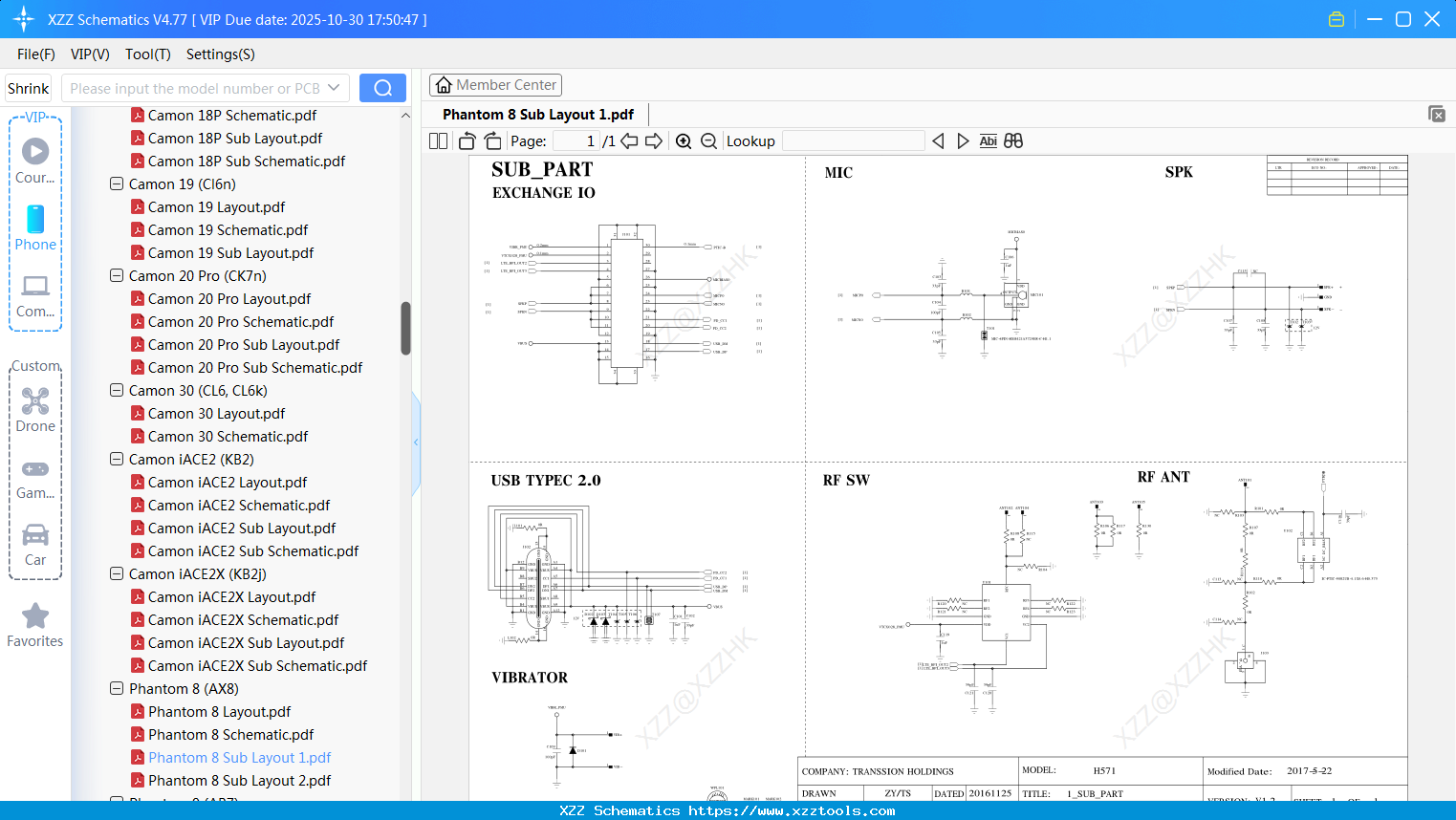Open the model number search dropdown
The height and width of the screenshot is (820, 1456).
point(332,87)
